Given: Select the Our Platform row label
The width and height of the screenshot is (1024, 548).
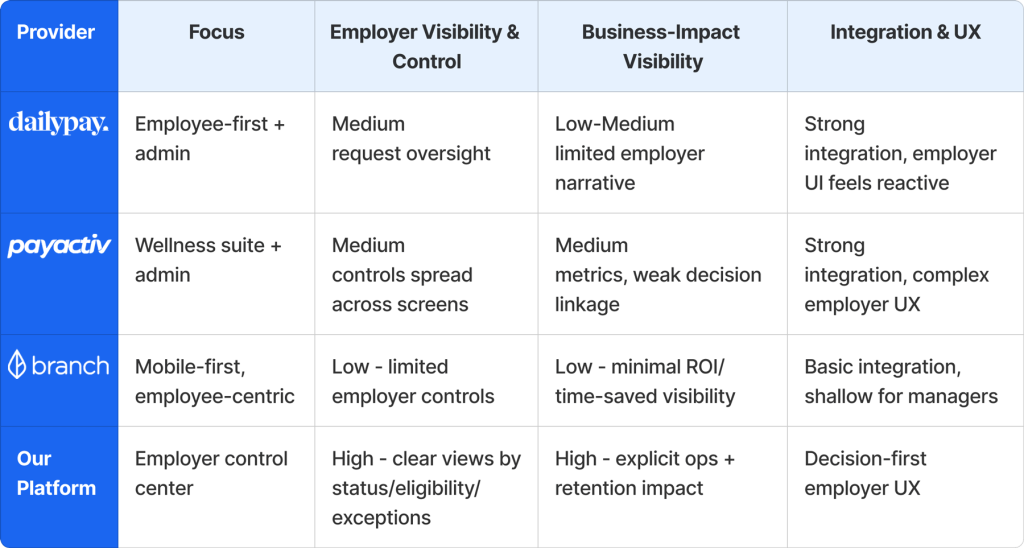Looking at the screenshot, I should (56, 473).
